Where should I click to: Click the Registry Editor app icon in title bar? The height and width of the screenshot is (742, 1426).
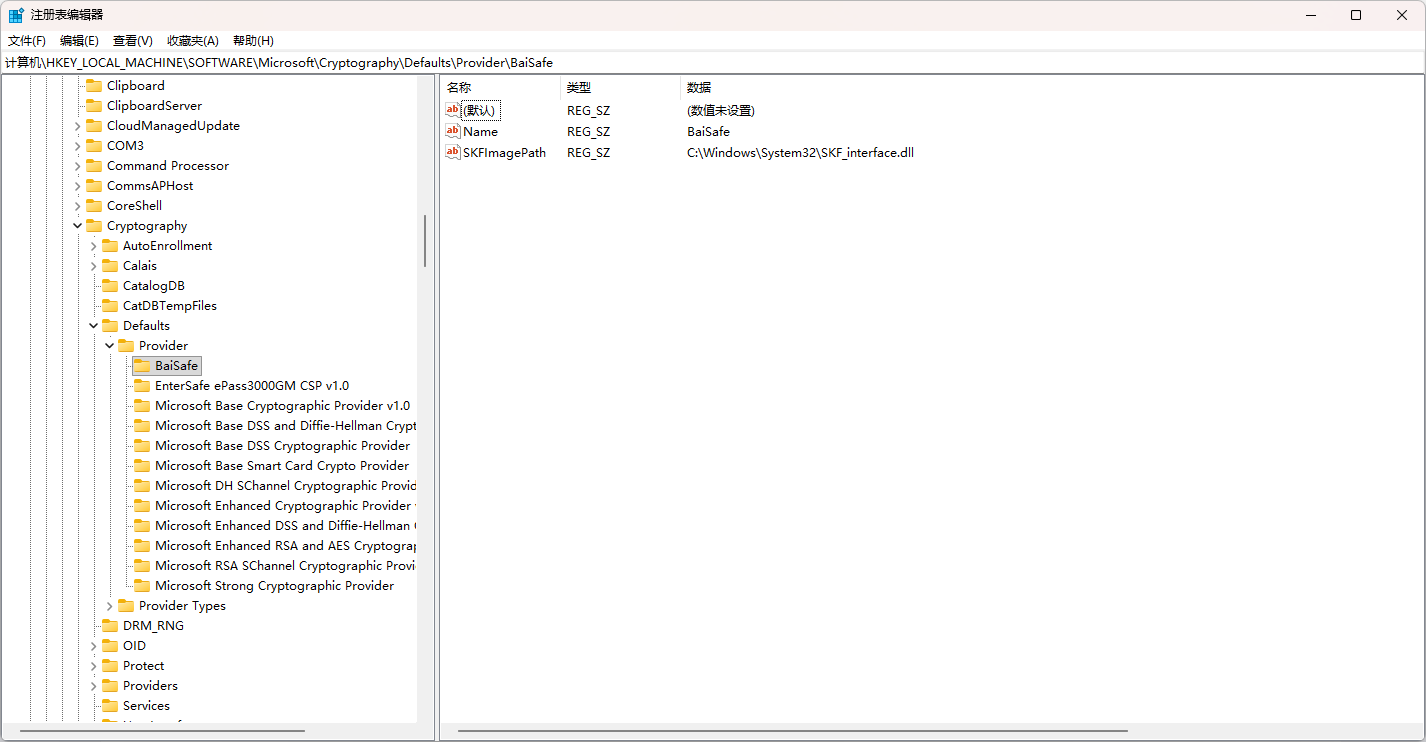pos(16,15)
